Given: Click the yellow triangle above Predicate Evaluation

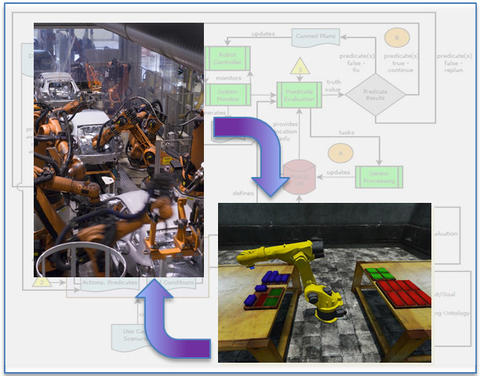Looking at the screenshot, I should (300, 66).
